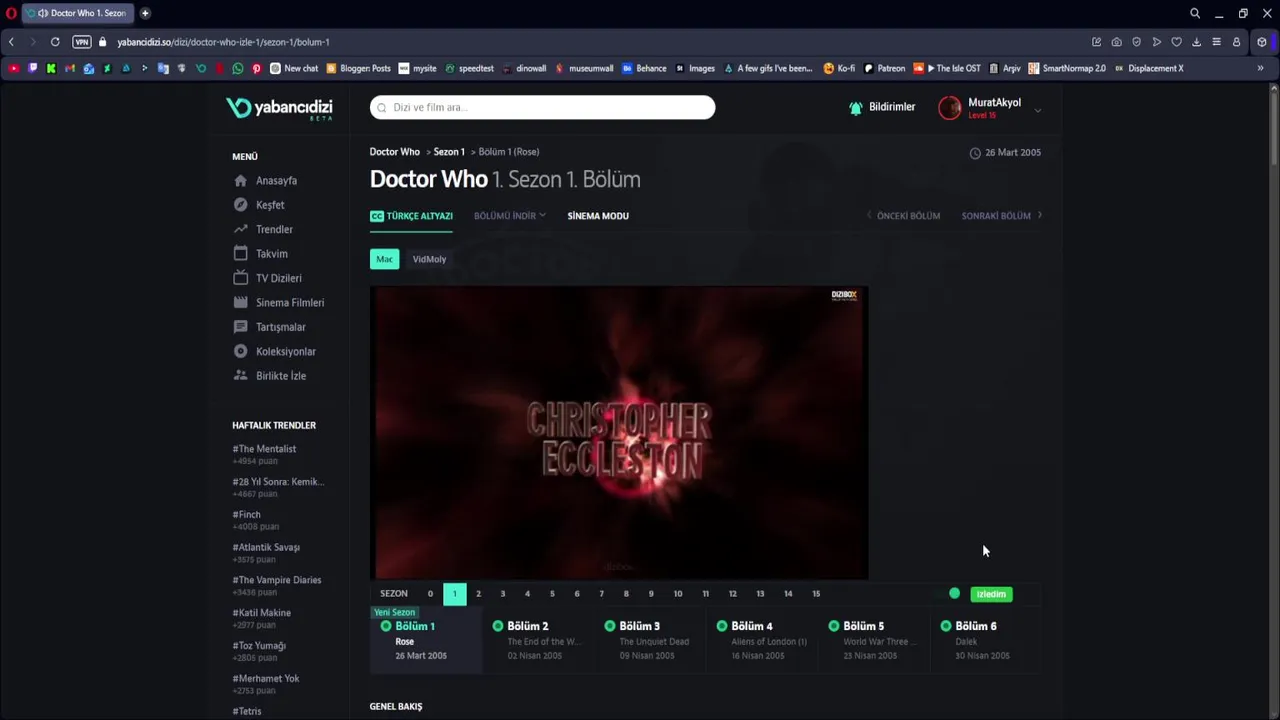1280x720 pixels.
Task: Click the video player showing Christopher Eccleston
Action: (619, 433)
